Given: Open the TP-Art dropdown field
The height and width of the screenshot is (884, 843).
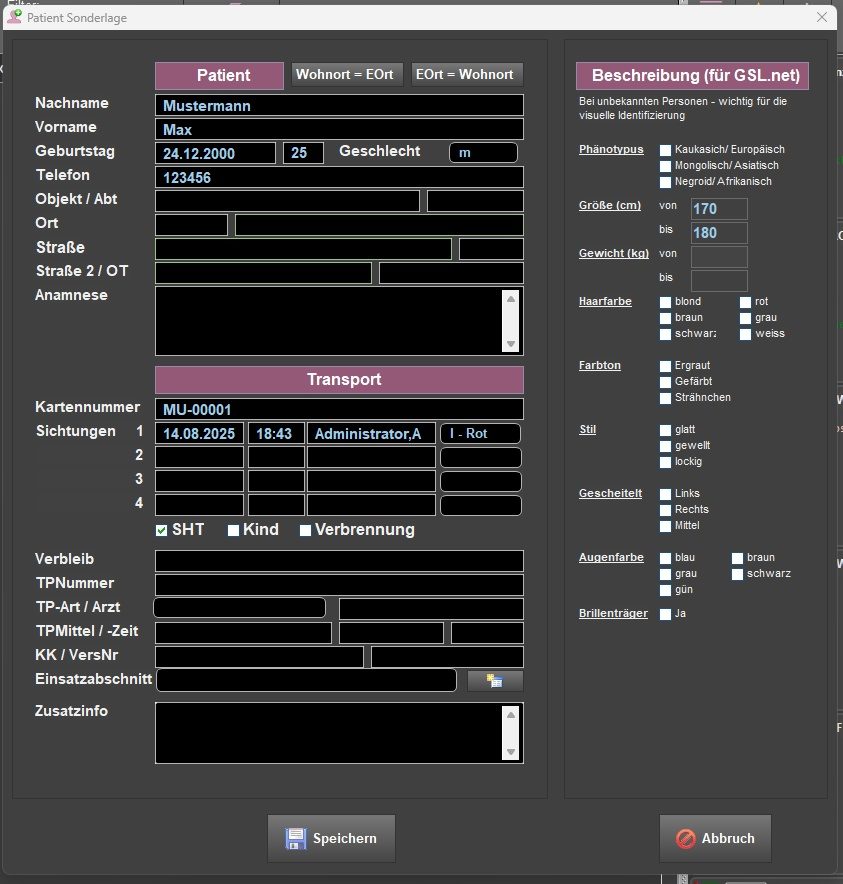Looking at the screenshot, I should 239,609.
